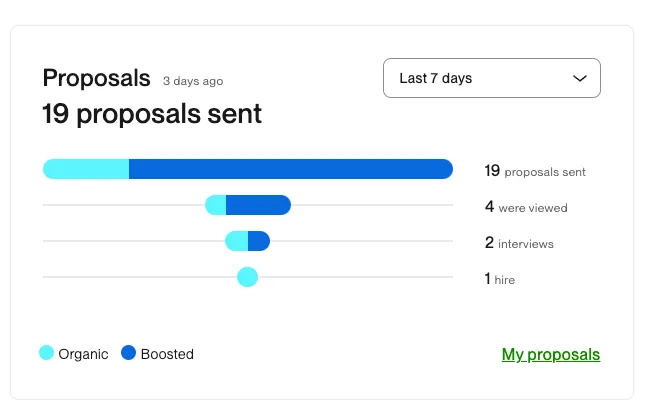Click the Boosted legend label
This screenshot has width=648, height=404.
(167, 354)
